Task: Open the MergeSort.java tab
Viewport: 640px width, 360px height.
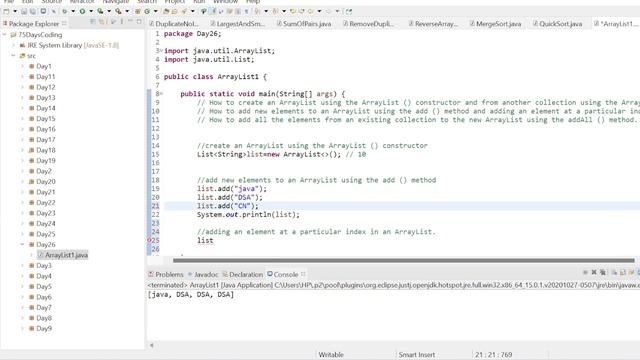Action: 495,24
